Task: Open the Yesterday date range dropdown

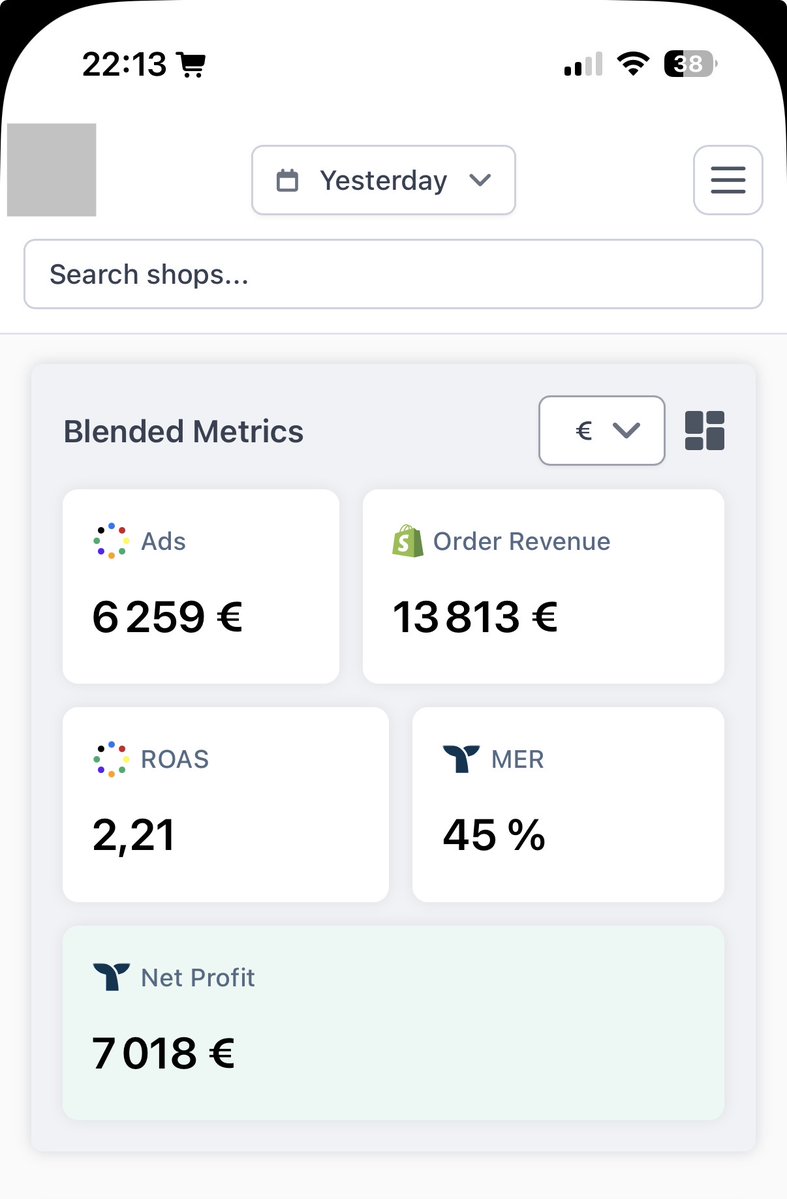Action: coord(383,180)
